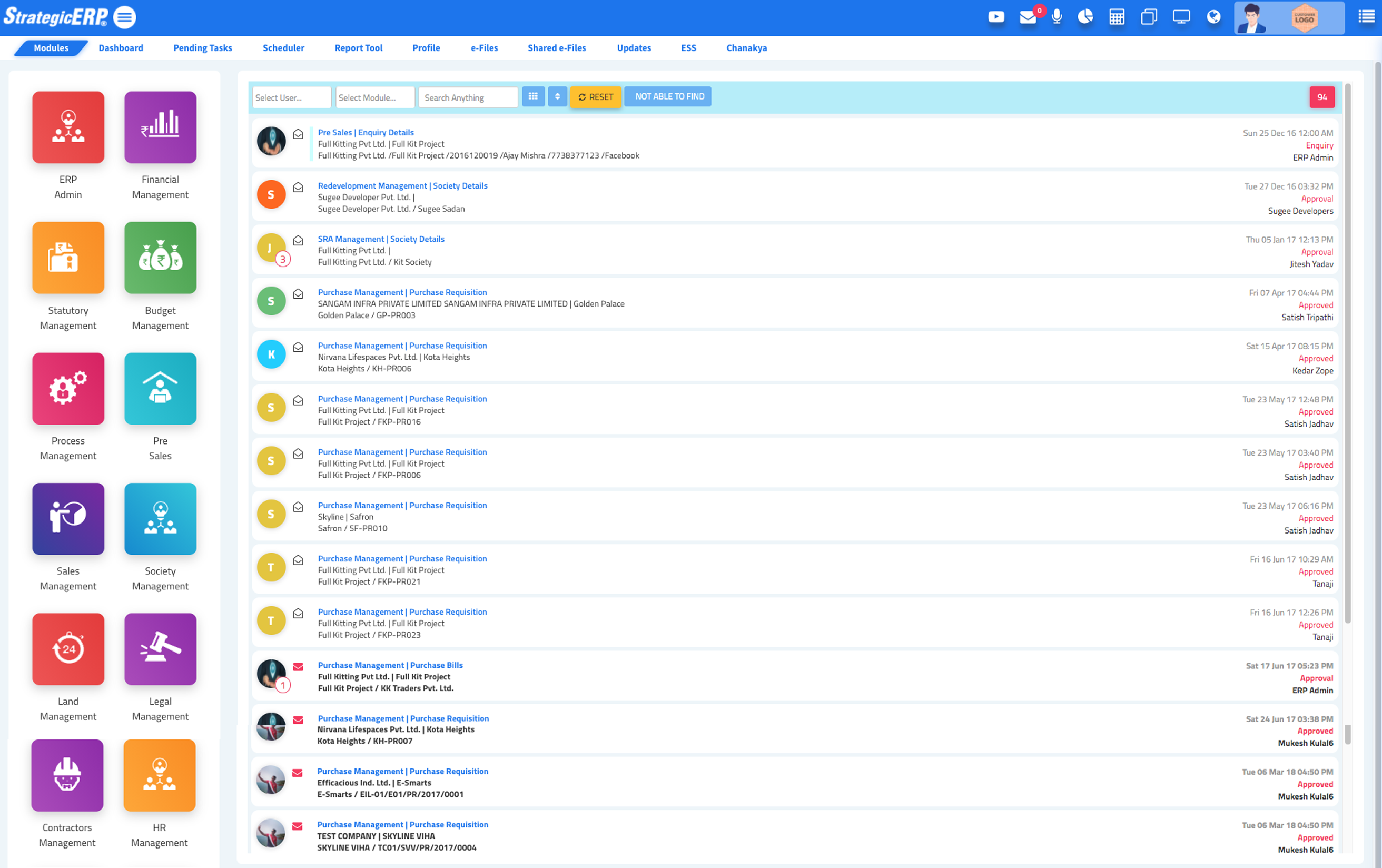The image size is (1382, 868).
Task: Open Redevelopment Management Society Details link
Action: coord(402,185)
